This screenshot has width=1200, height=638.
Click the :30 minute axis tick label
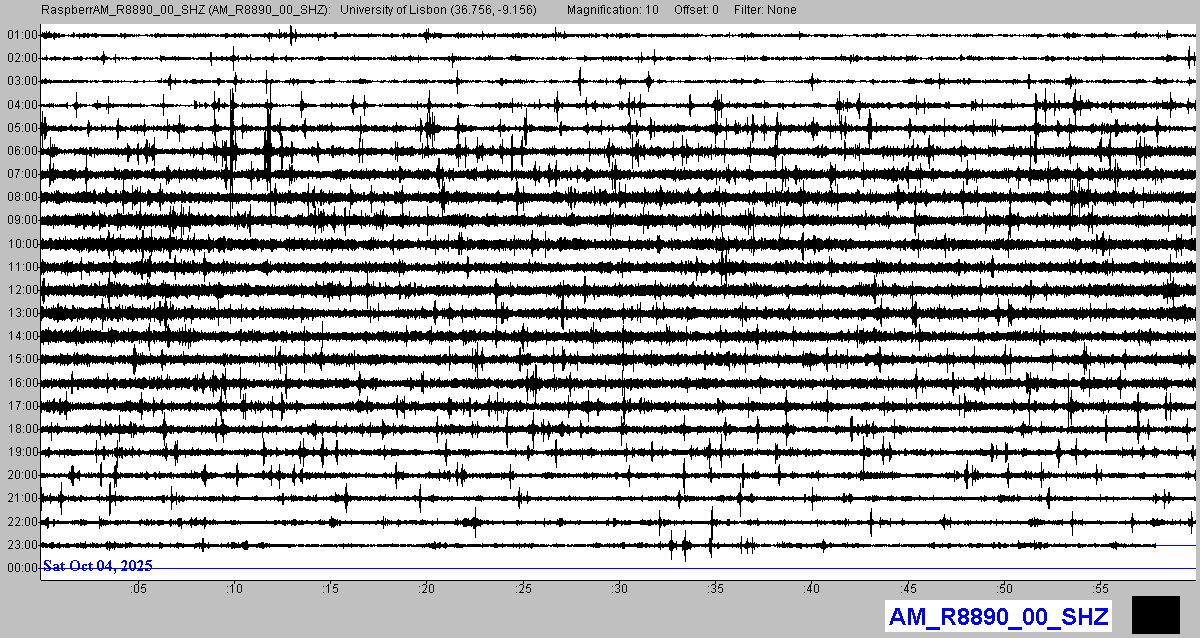[x=620, y=588]
